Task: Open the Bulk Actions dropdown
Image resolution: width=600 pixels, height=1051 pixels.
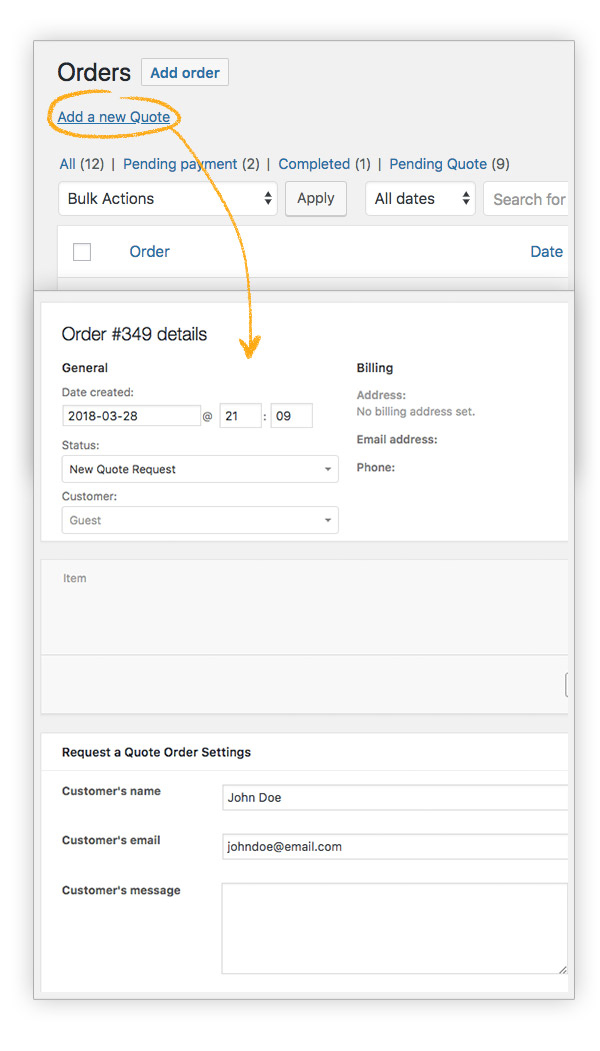Action: [x=168, y=198]
